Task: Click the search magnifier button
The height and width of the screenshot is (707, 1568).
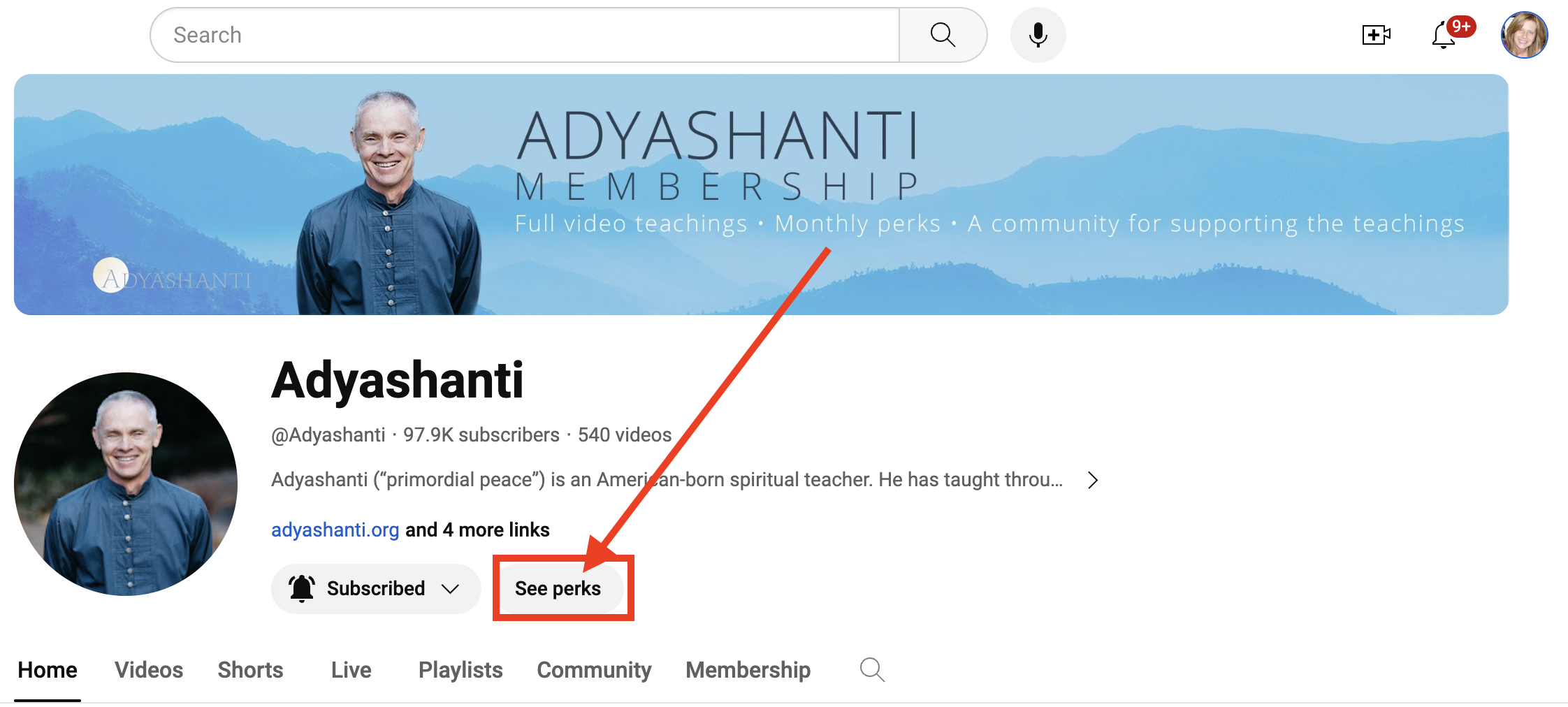Action: coord(943,35)
